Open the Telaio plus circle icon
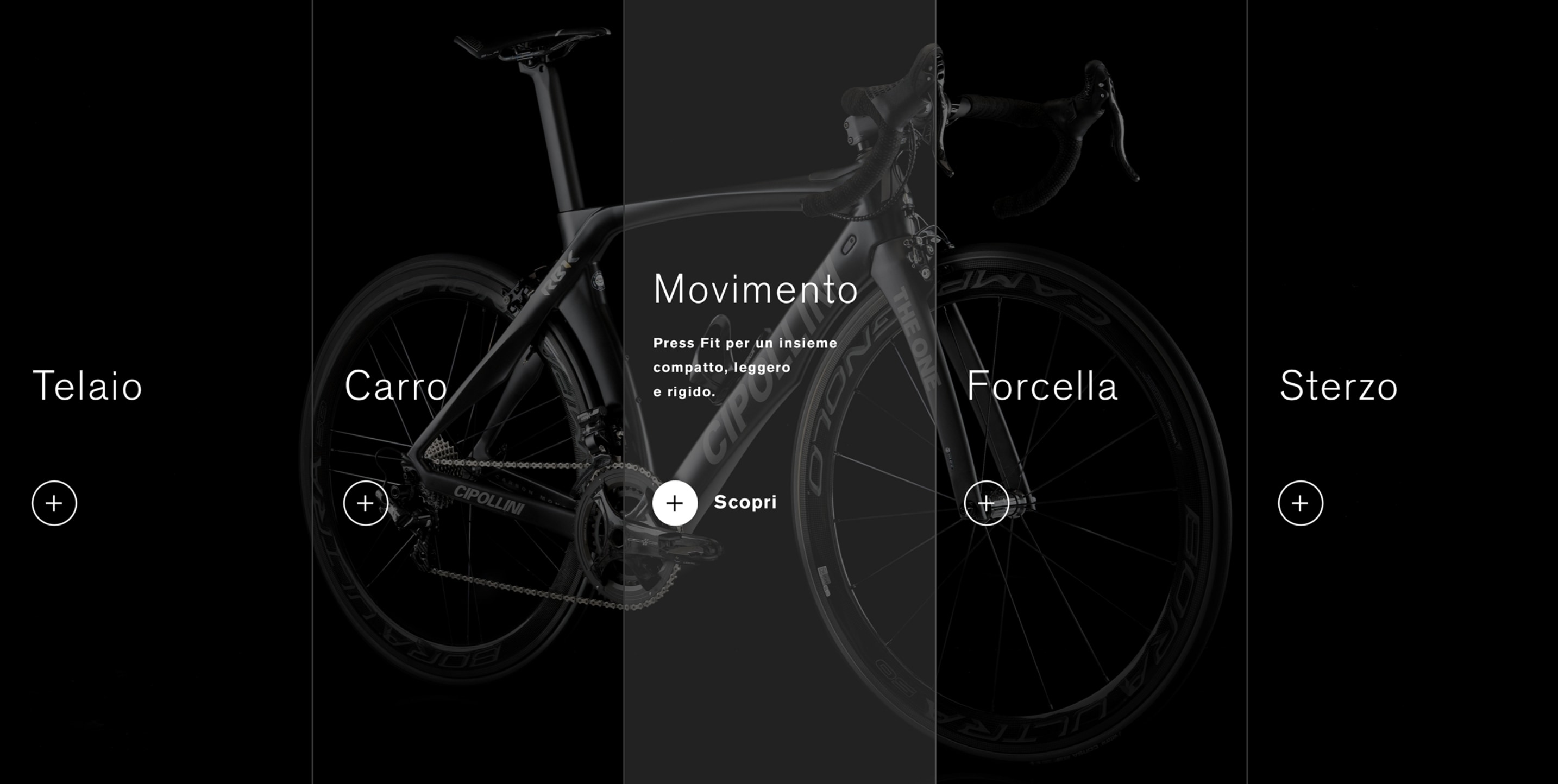Screen dimensions: 1558x784 click(54, 503)
